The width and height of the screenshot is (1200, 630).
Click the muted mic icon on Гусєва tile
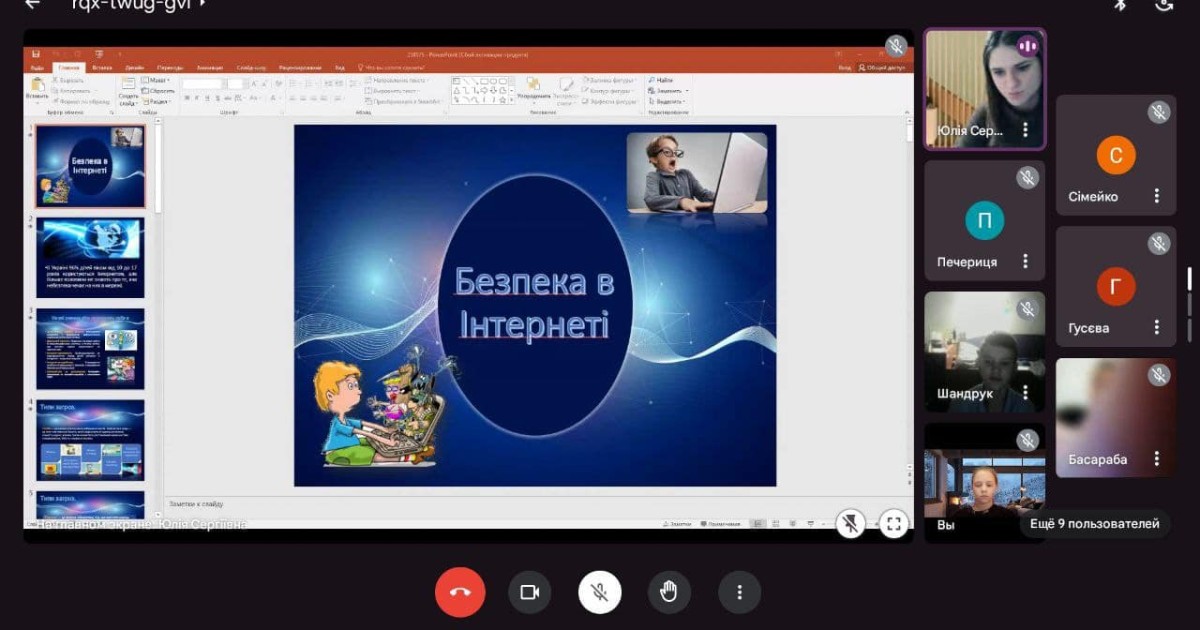pos(1159,243)
